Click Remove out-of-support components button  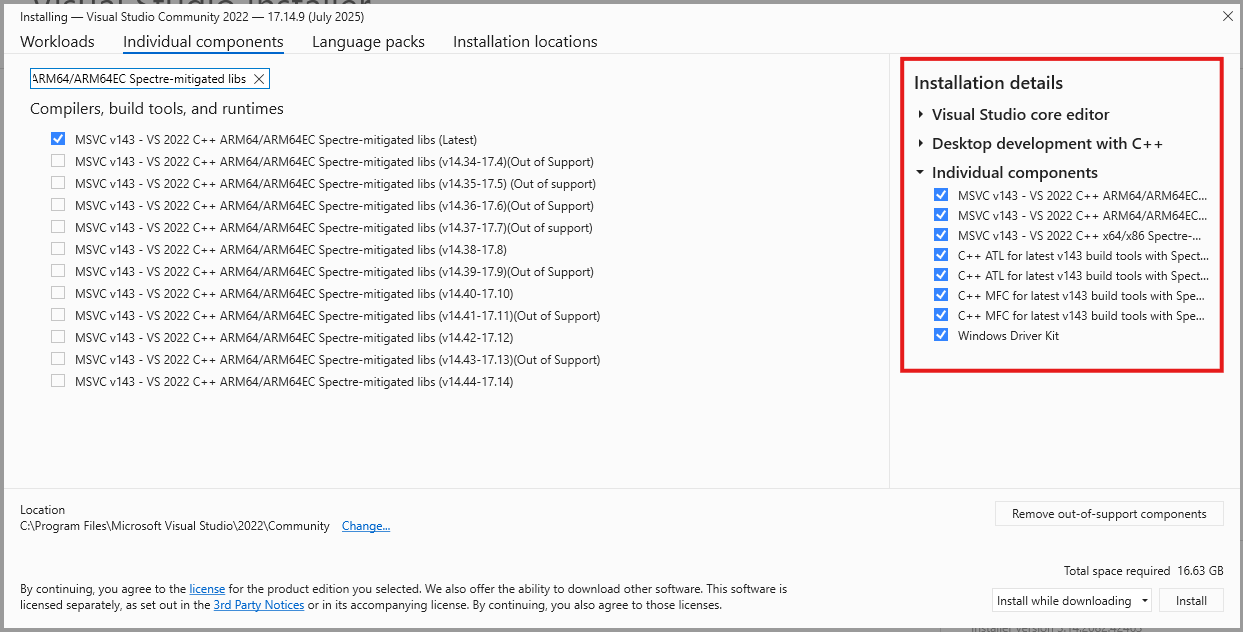point(1109,514)
